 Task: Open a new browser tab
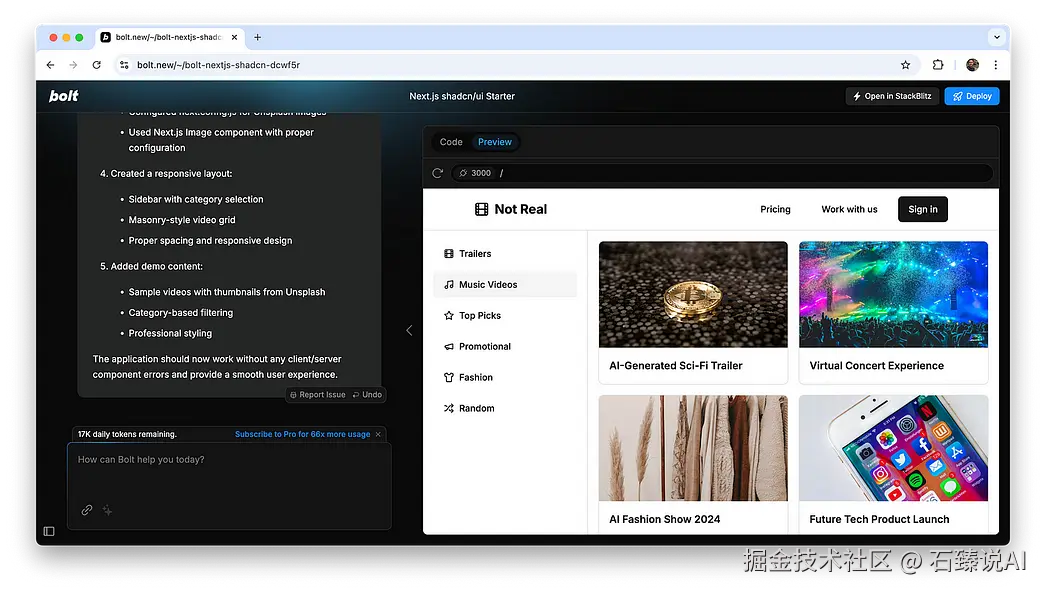[257, 37]
